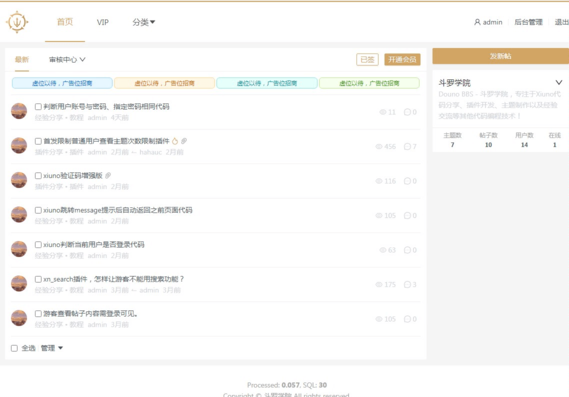Click the flame icon on 首发限制 post
This screenshot has height=397, width=569.
175,141
